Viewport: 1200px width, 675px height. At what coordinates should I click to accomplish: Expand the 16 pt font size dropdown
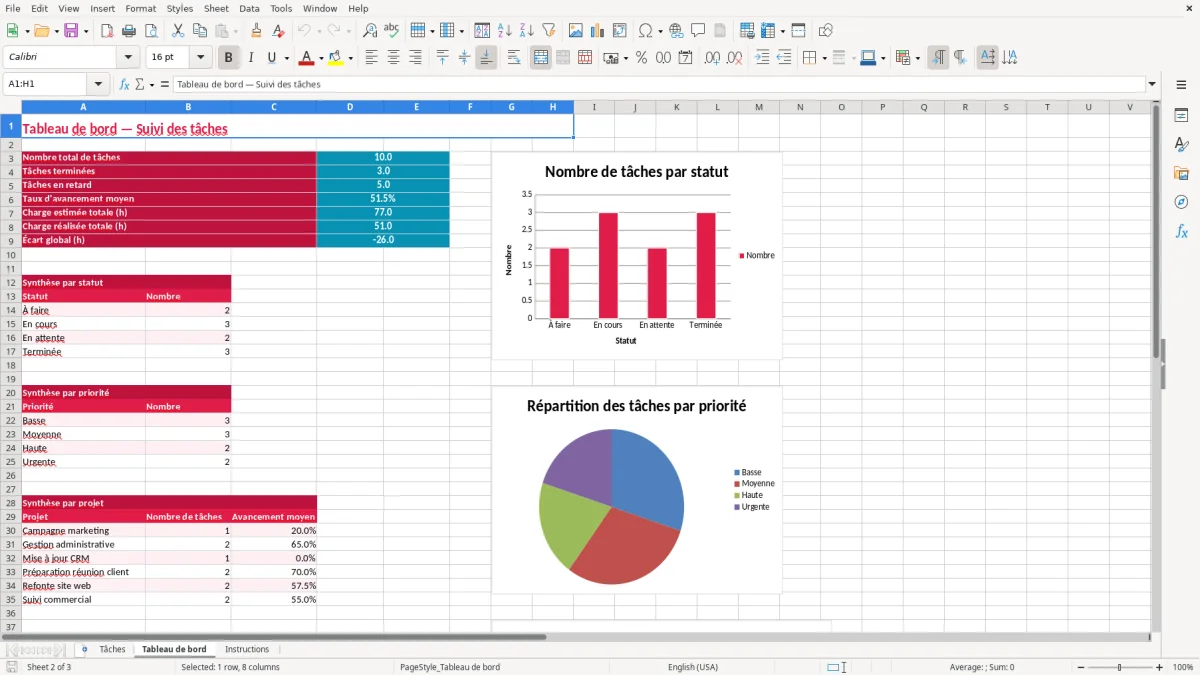pos(201,58)
